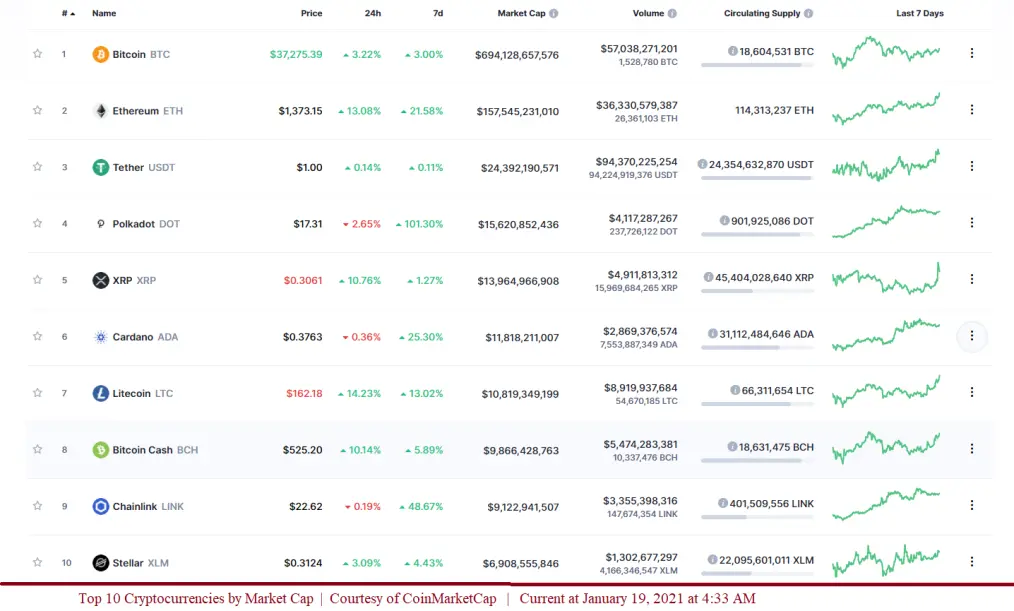1014x611 pixels.
Task: Star Litecoin in the watchlist
Action: coord(38,392)
